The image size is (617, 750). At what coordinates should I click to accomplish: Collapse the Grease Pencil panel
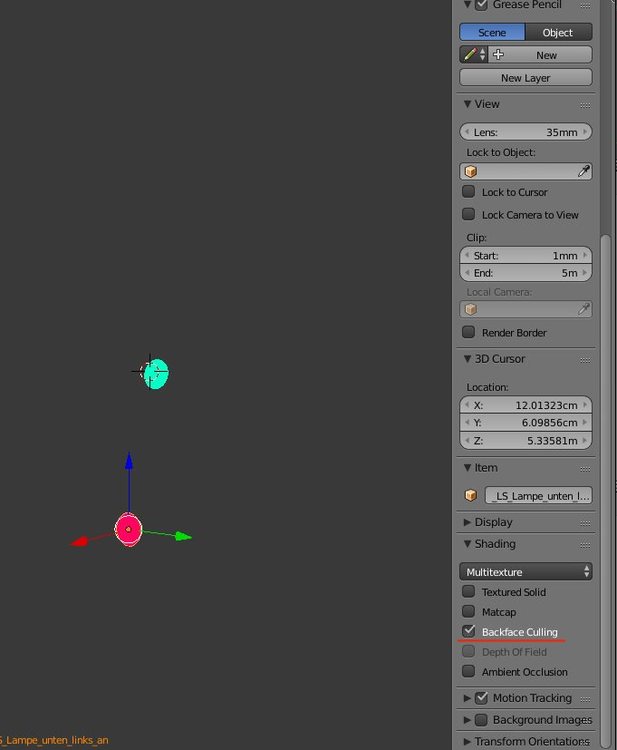point(467,5)
